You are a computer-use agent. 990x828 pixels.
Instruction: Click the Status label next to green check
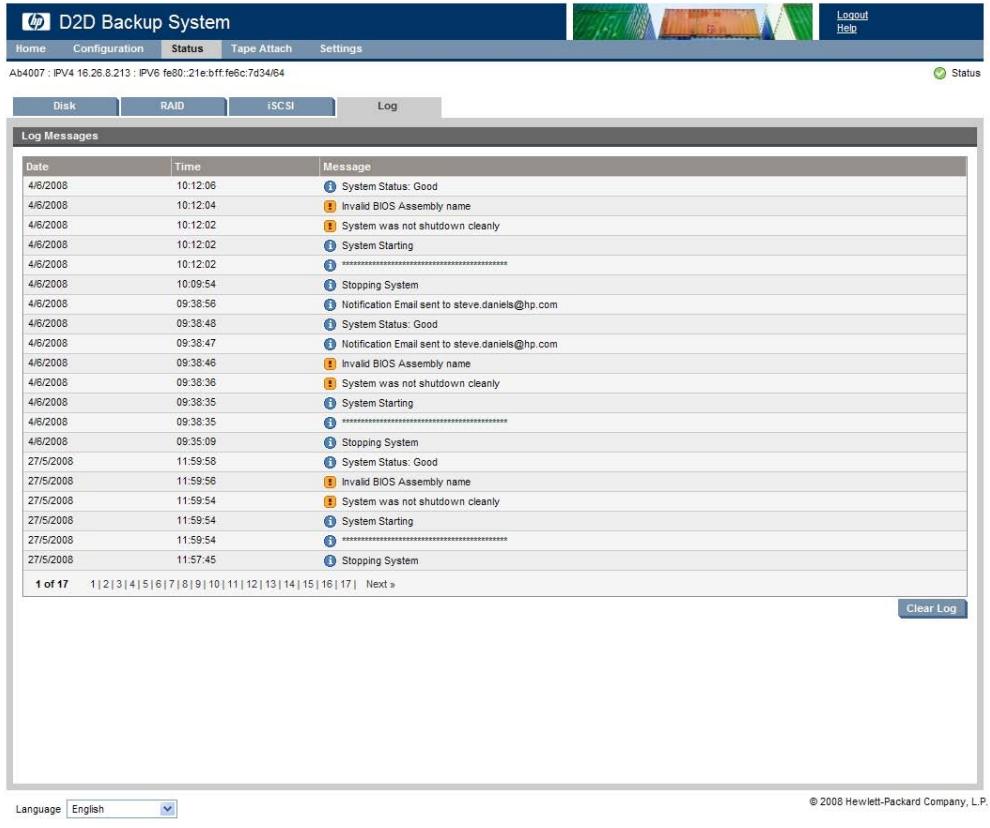[965, 73]
